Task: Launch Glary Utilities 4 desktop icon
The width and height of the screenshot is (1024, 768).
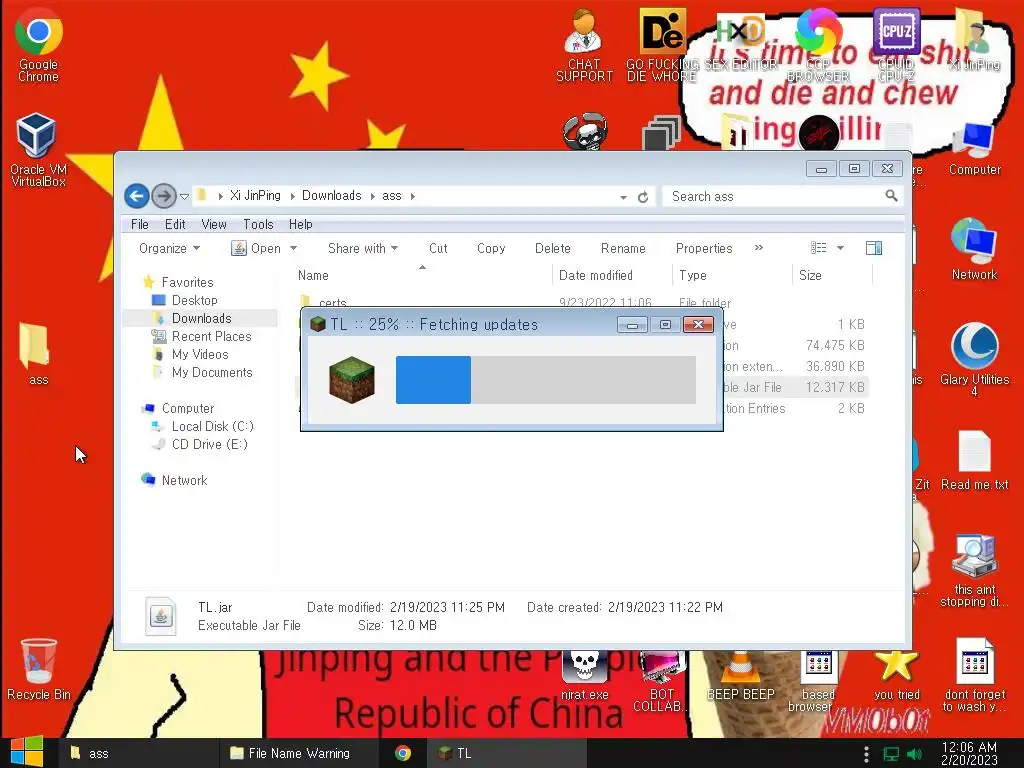Action: coord(974,359)
